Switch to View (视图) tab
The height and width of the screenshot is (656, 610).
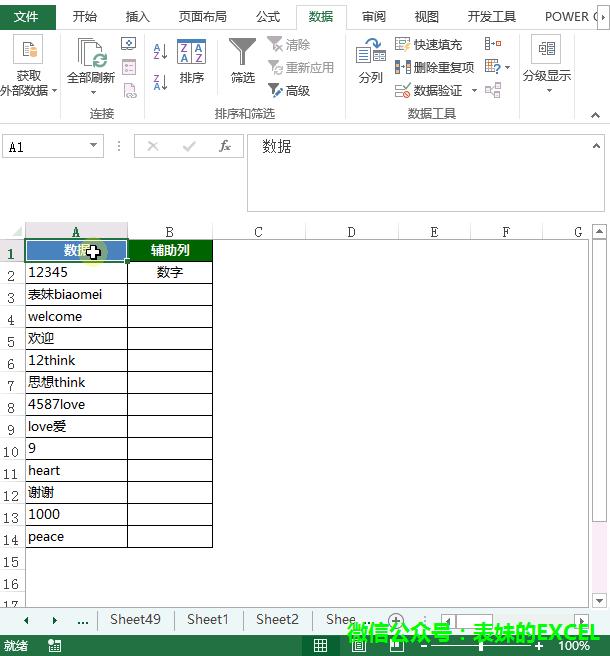(x=427, y=17)
